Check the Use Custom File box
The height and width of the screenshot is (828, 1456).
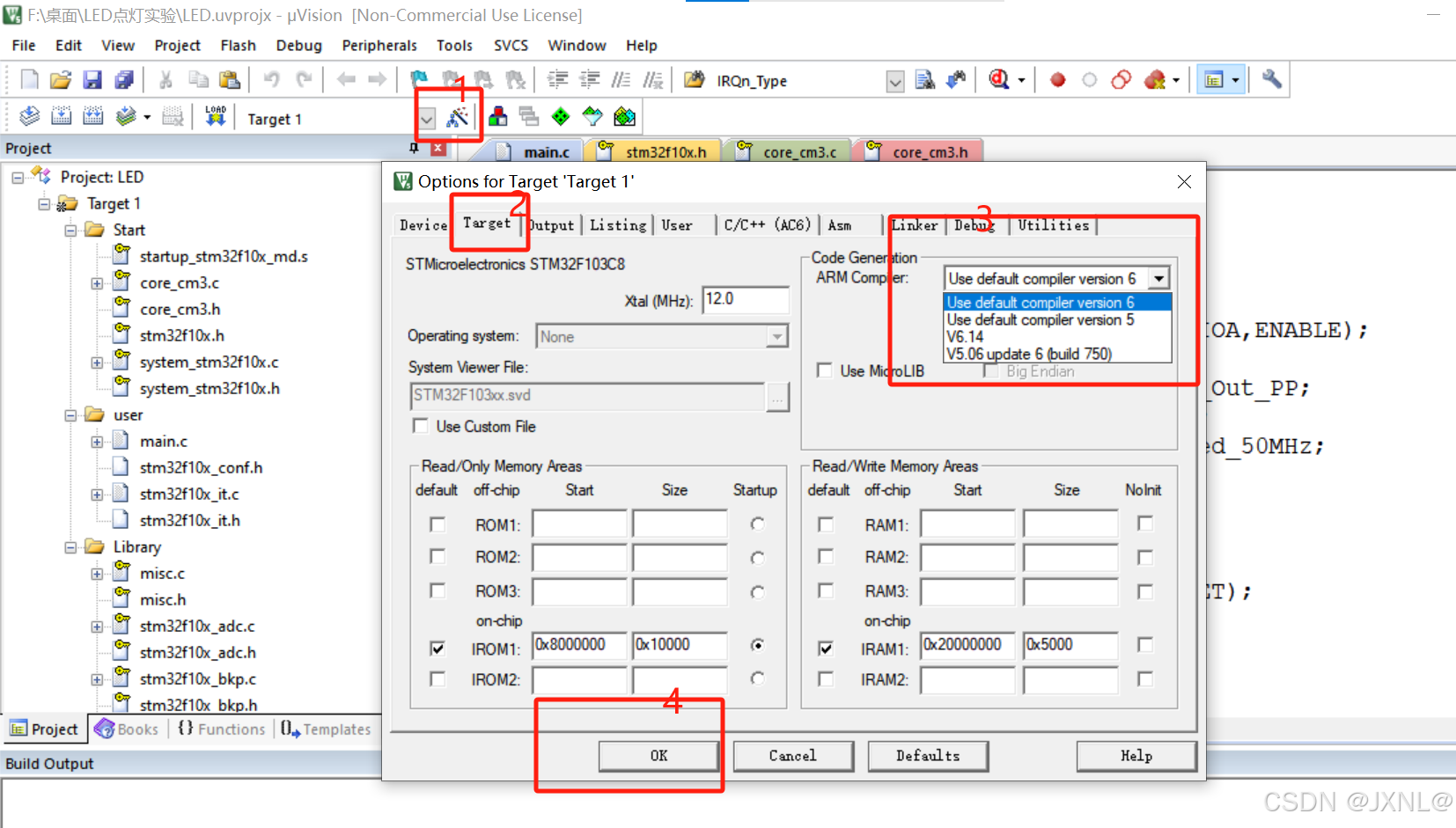point(421,426)
